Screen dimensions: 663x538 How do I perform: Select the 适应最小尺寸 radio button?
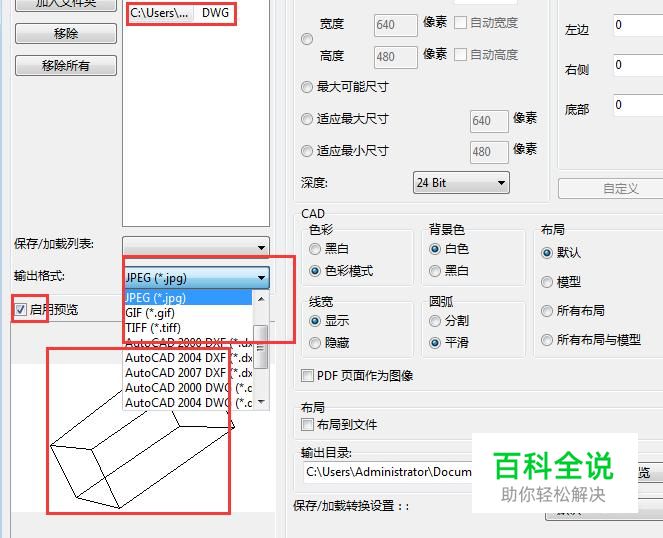point(307,151)
